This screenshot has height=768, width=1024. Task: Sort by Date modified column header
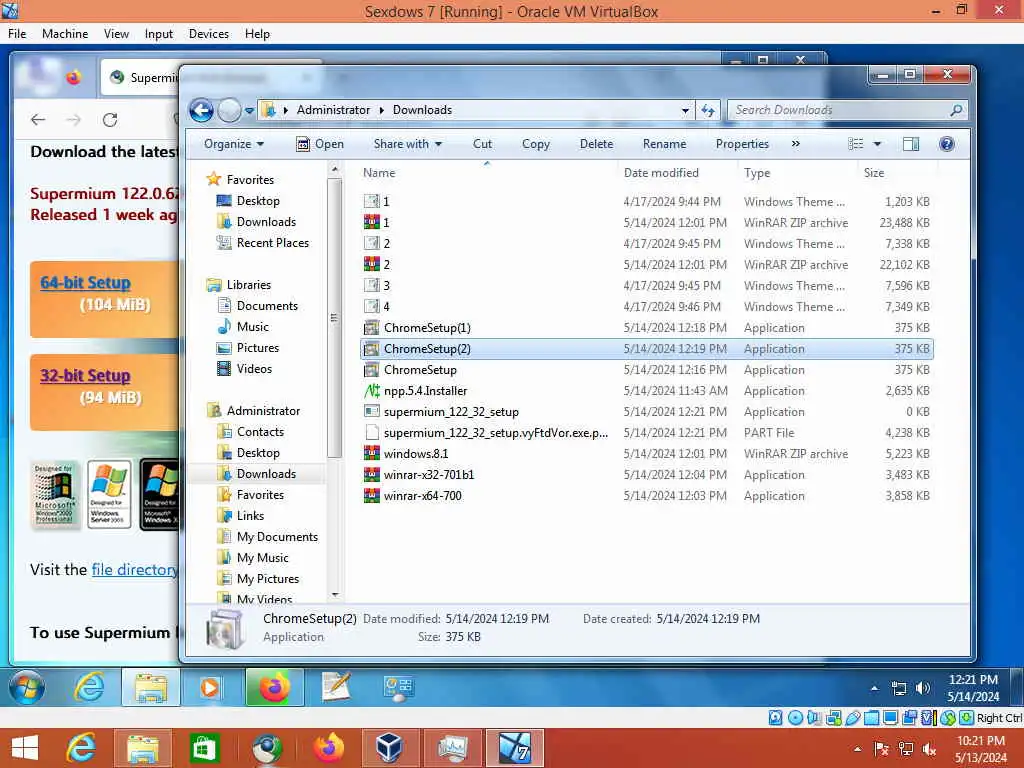coord(661,173)
